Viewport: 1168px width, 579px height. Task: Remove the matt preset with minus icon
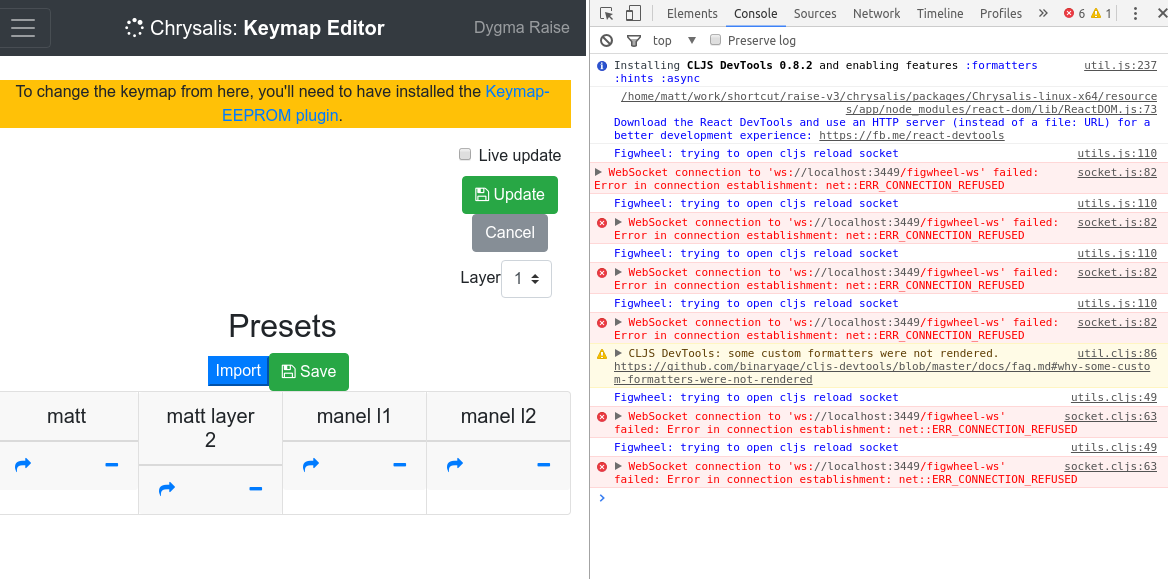coord(112,465)
